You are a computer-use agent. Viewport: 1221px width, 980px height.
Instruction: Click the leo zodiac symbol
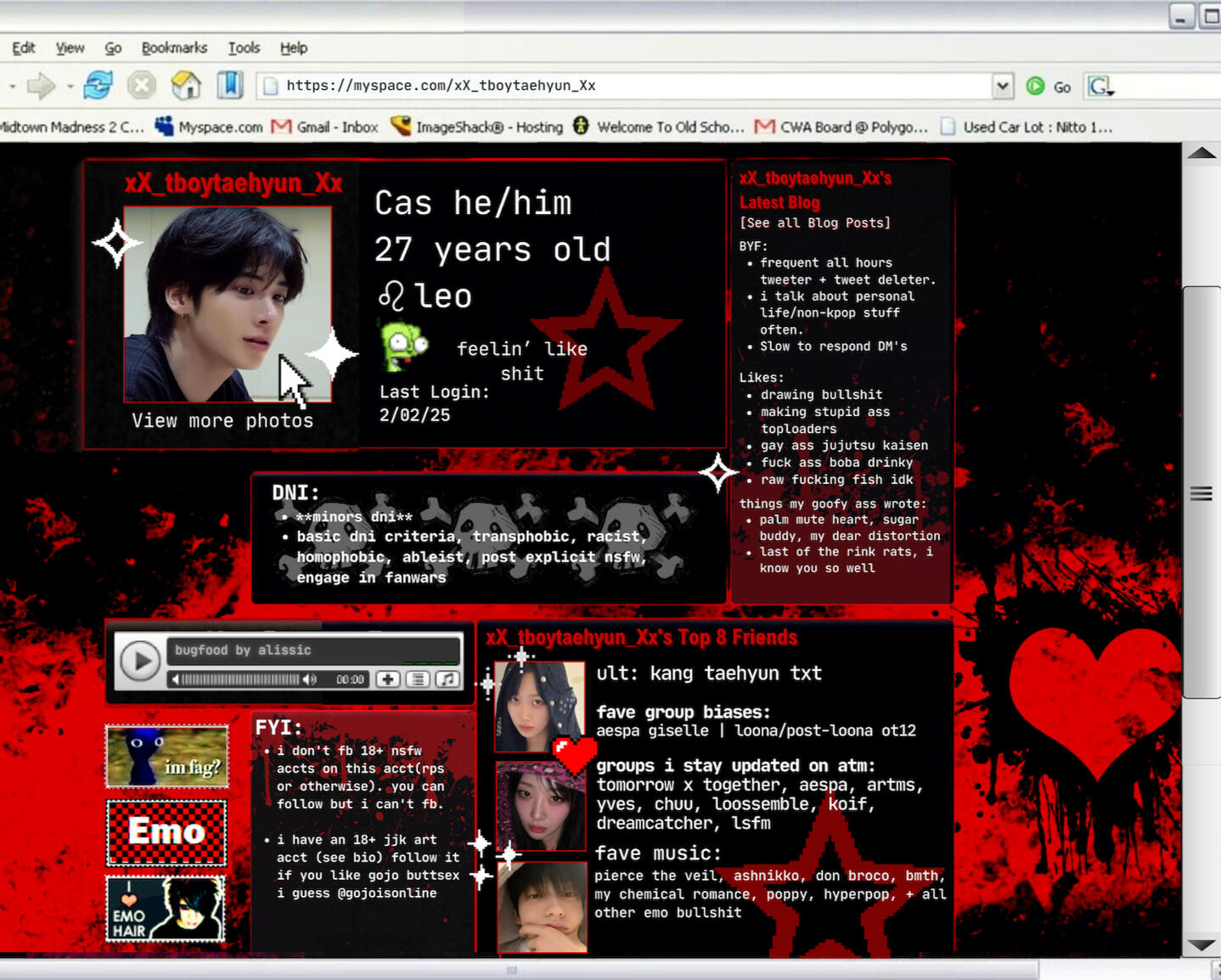click(391, 296)
